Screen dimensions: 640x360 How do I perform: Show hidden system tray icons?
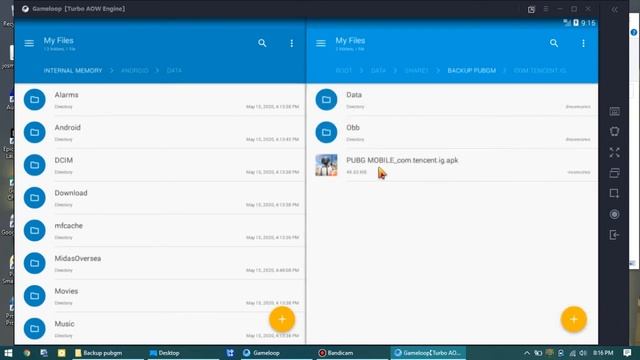point(527,353)
